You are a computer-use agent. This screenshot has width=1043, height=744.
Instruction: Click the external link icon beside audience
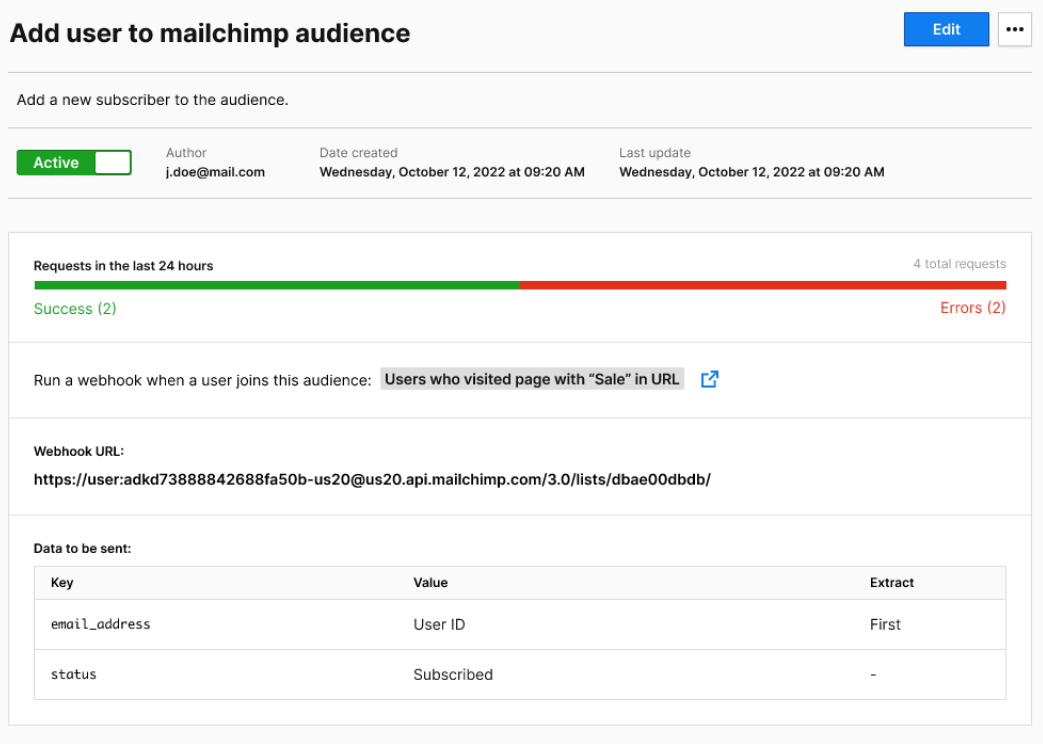point(709,379)
